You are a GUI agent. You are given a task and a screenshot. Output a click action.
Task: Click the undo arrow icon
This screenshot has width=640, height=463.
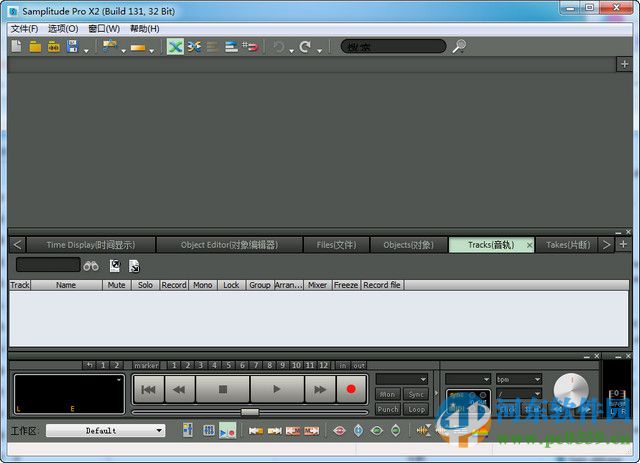pos(279,46)
